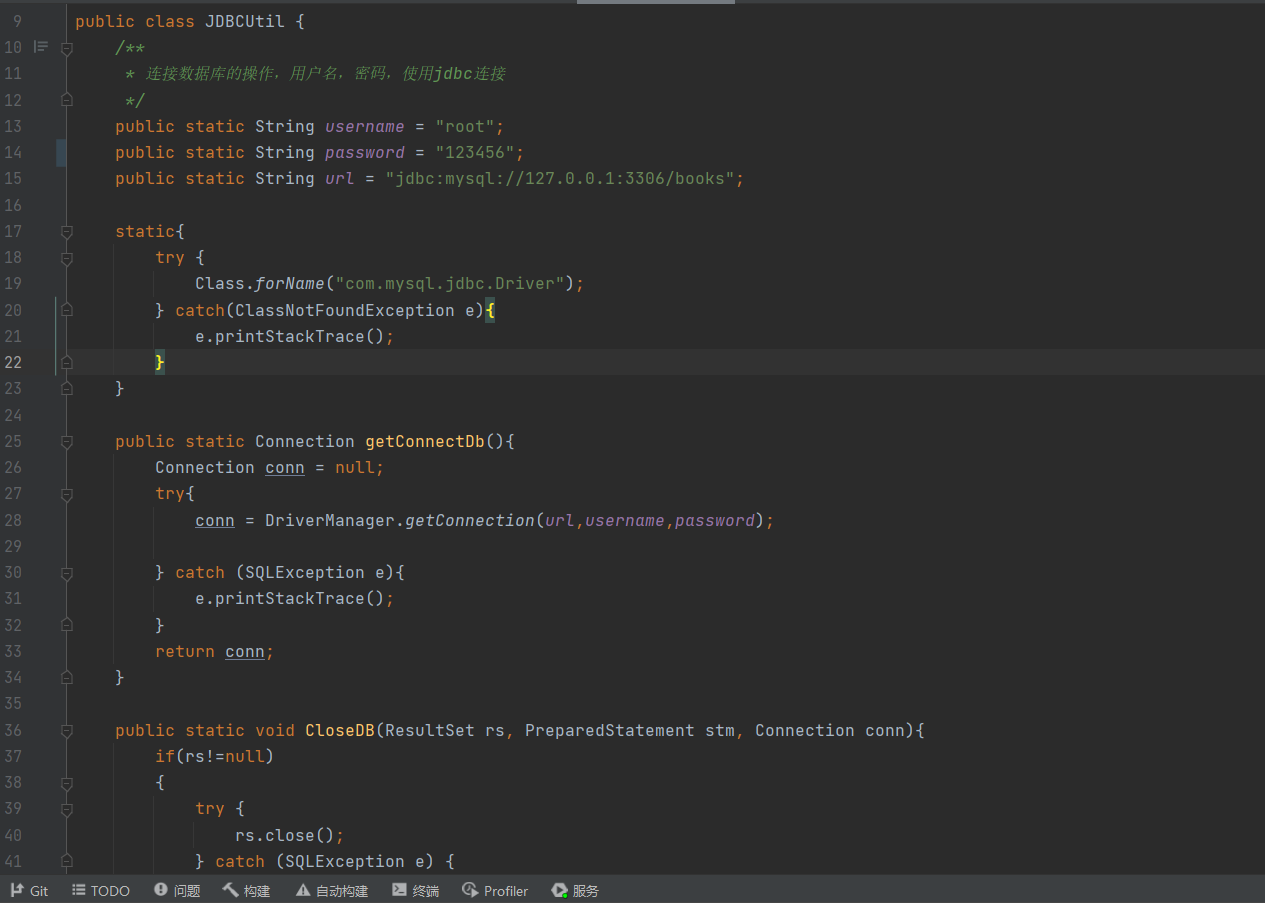This screenshot has height=903, width=1265.
Task: Click line number 9 in the gutter
Action: (x=17, y=21)
